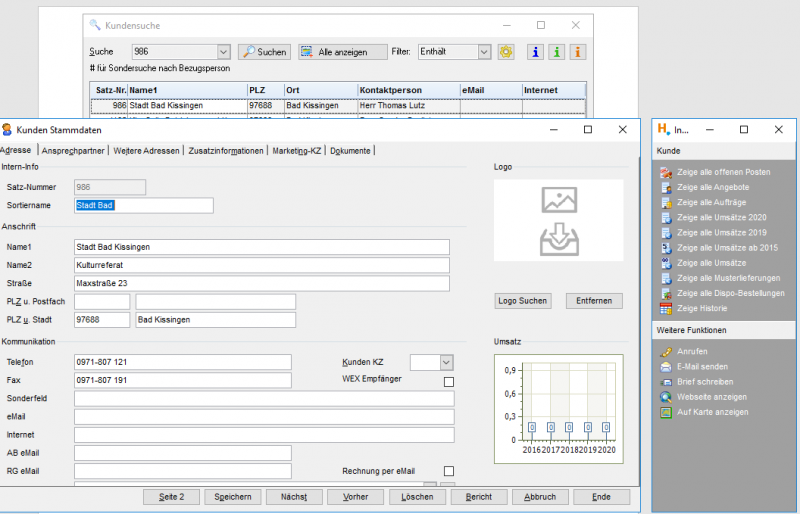Open the Filter Enthält dropdown
Image resolution: width=800 pixels, height=514 pixels.
click(x=484, y=52)
